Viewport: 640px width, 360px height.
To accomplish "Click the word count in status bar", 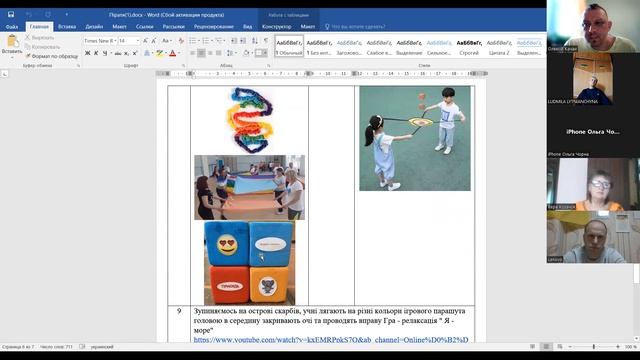I will (x=56, y=347).
